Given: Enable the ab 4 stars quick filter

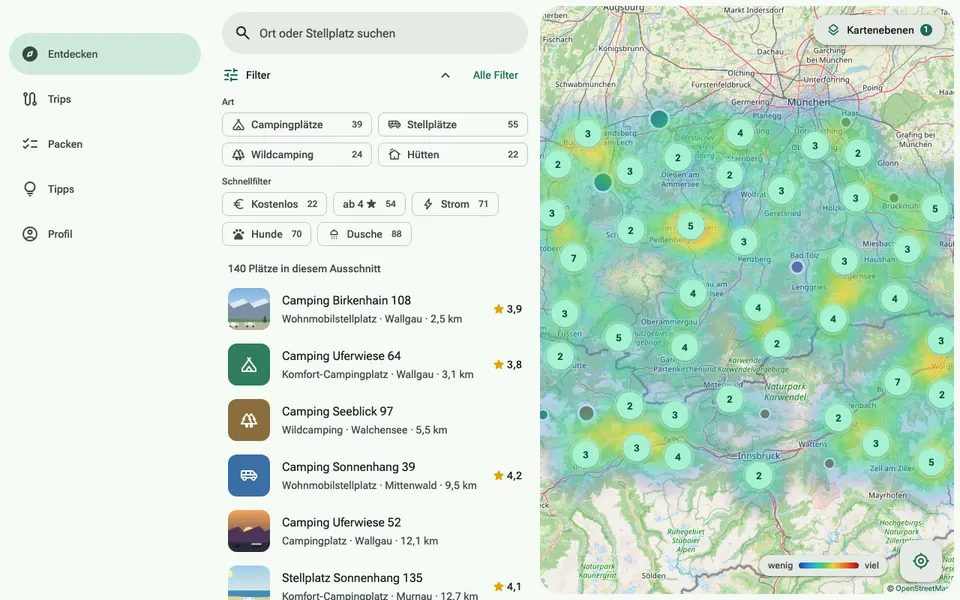Looking at the screenshot, I should click(369, 204).
